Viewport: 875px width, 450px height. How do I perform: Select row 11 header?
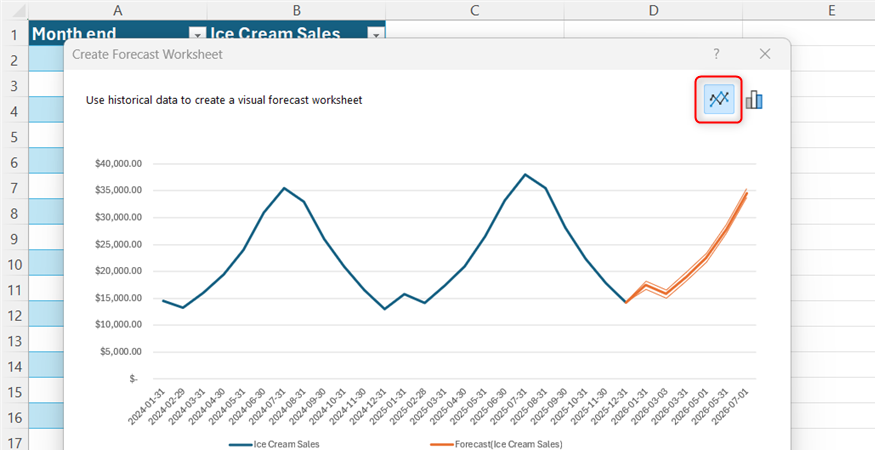14,290
